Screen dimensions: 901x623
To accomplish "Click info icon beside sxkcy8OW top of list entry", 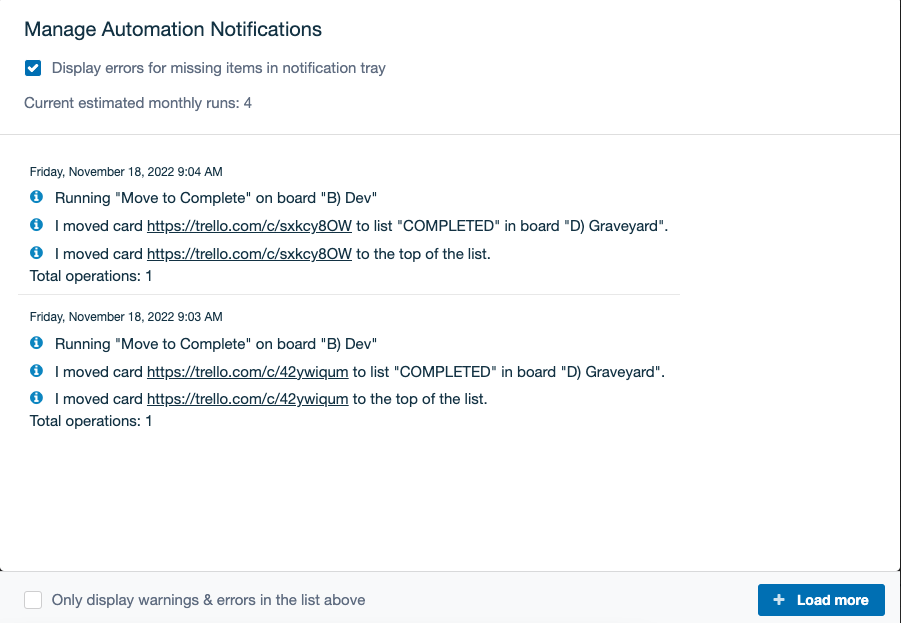I will click(x=36, y=253).
